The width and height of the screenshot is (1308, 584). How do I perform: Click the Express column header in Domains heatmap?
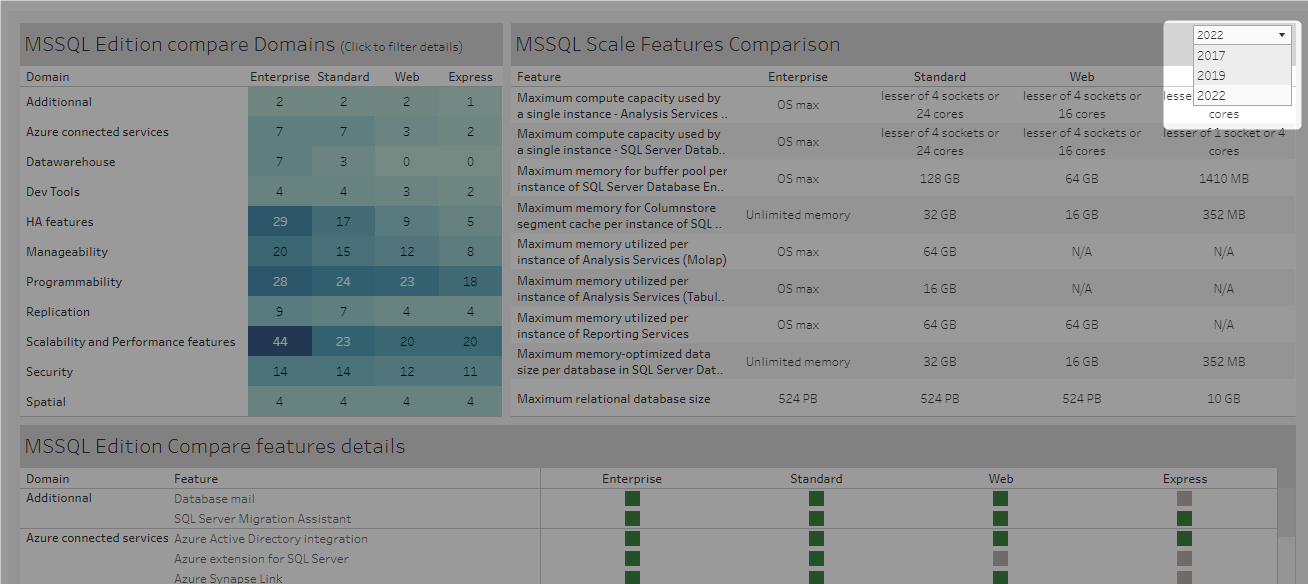pos(470,77)
